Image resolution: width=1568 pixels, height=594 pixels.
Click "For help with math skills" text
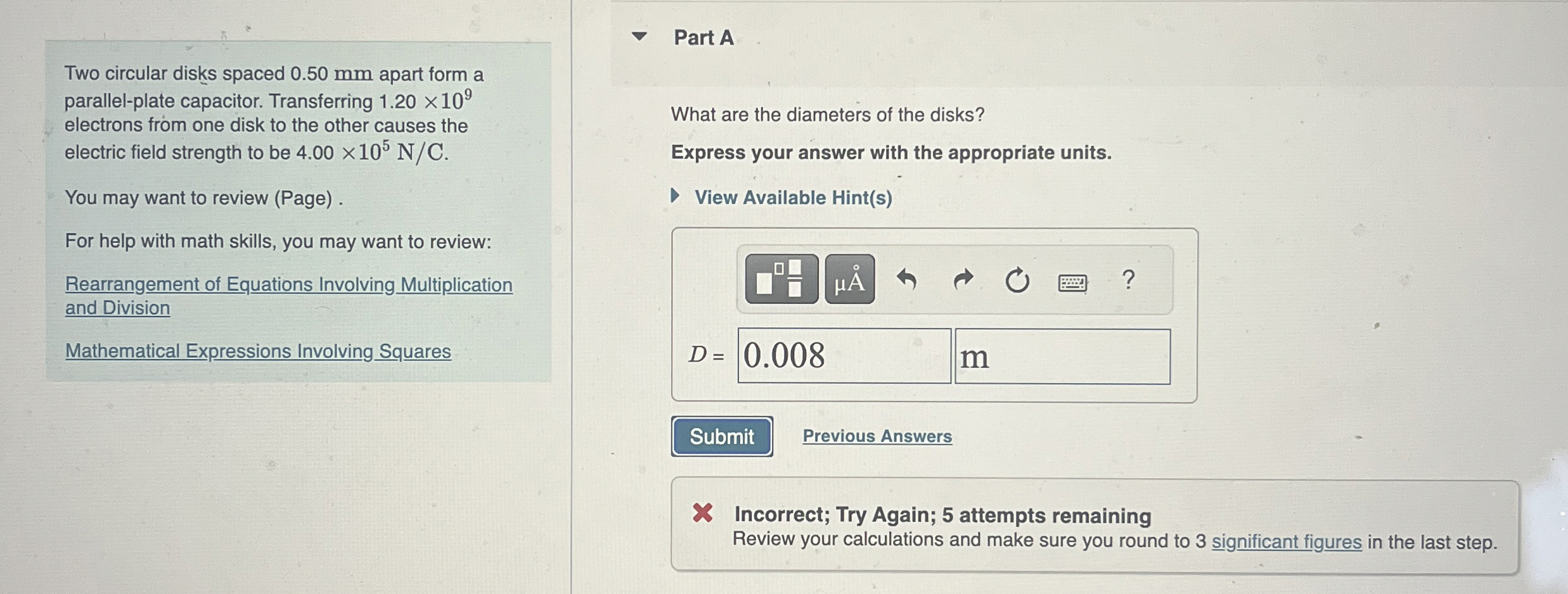(x=278, y=241)
